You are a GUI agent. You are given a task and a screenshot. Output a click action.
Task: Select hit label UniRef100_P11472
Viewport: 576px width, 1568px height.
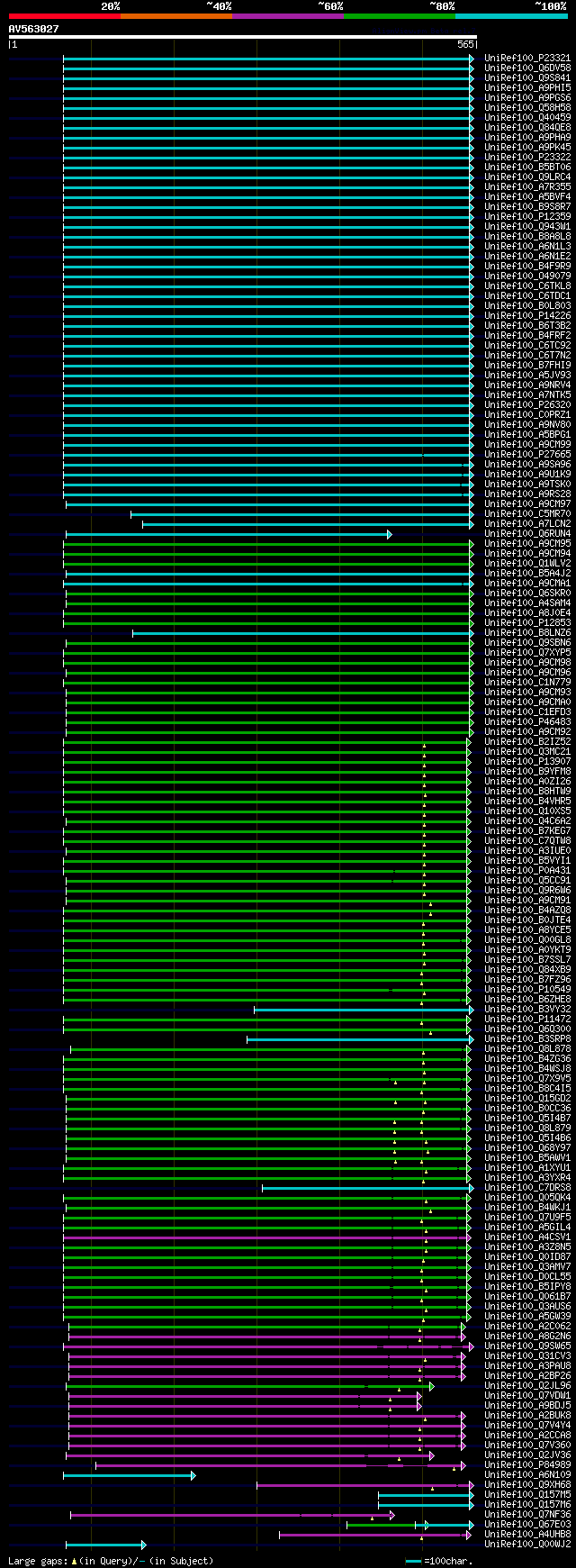point(527,1019)
